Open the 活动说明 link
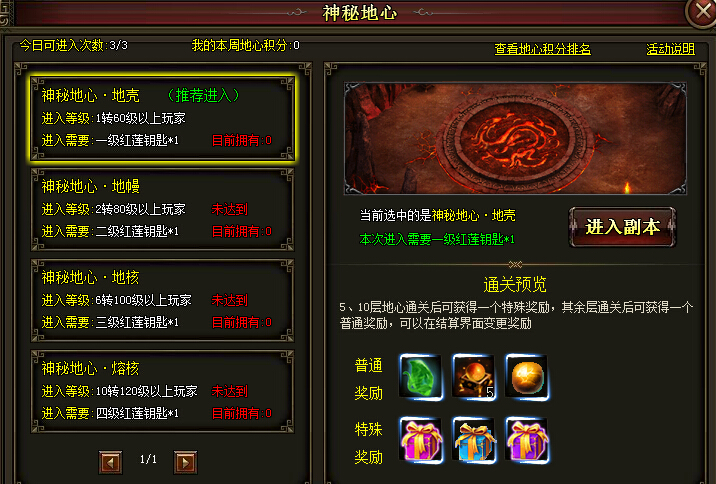This screenshot has width=716, height=484. pos(670,49)
